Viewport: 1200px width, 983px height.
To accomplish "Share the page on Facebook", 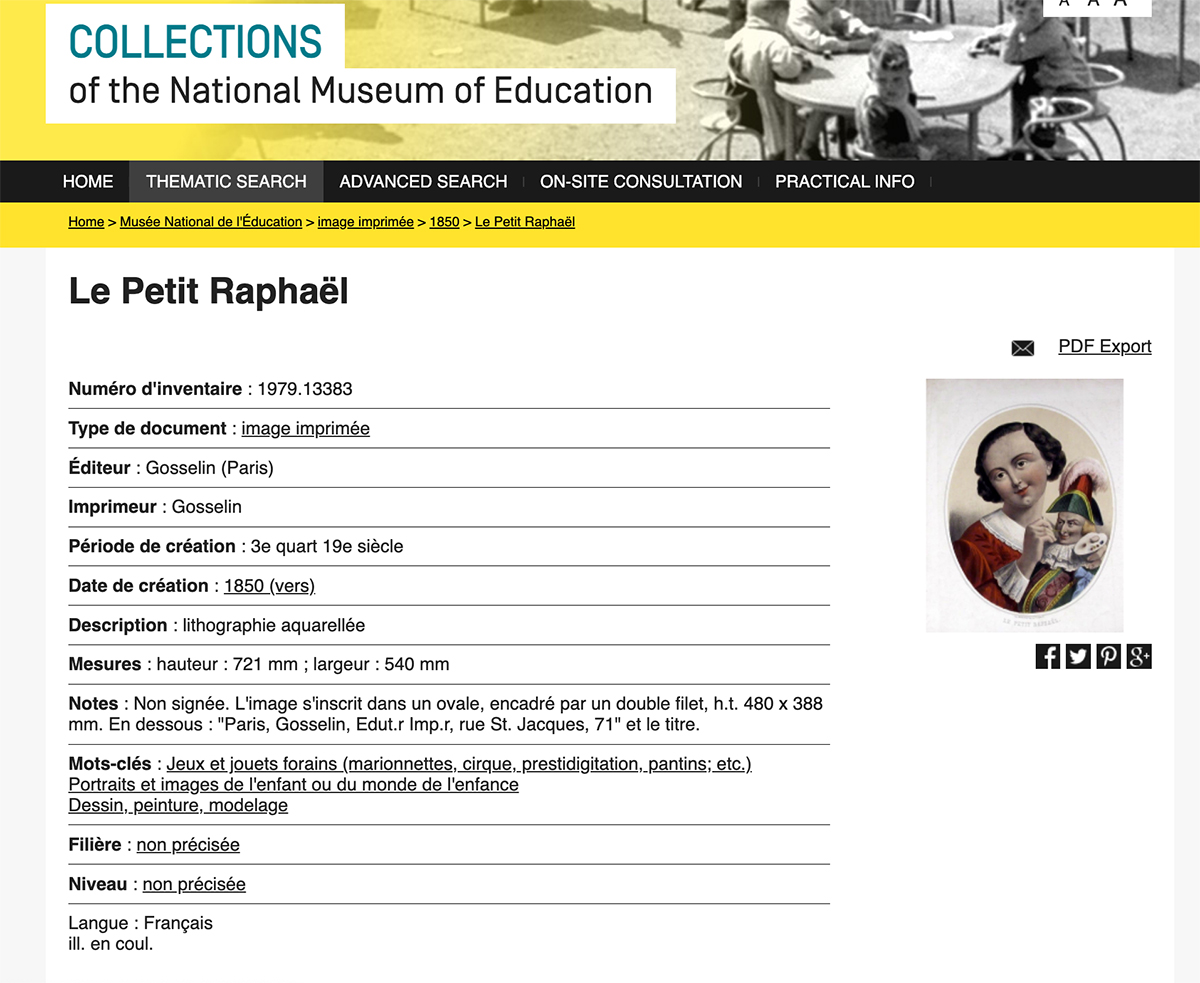I will click(1047, 656).
